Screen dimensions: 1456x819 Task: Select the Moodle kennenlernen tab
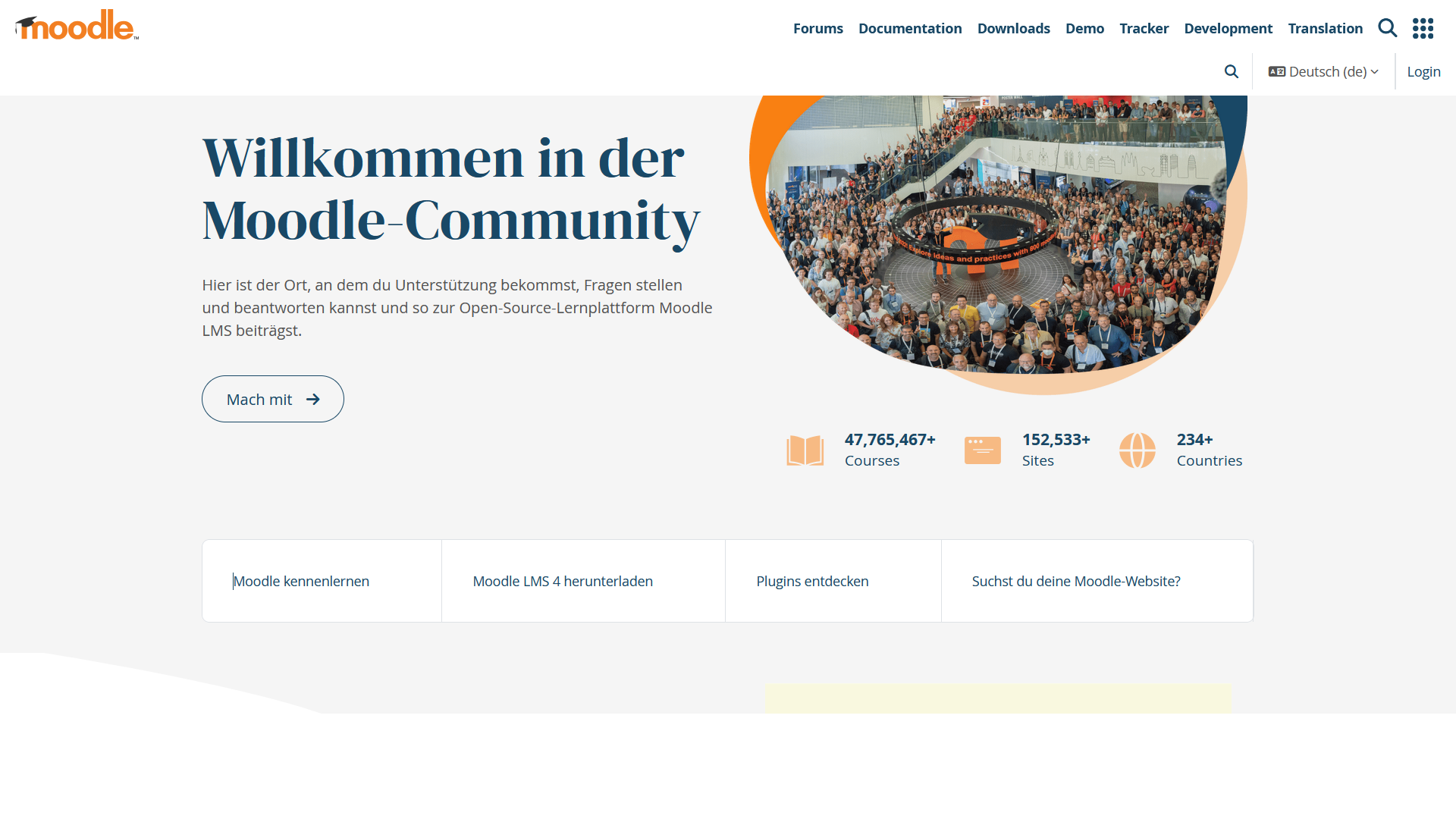301,581
